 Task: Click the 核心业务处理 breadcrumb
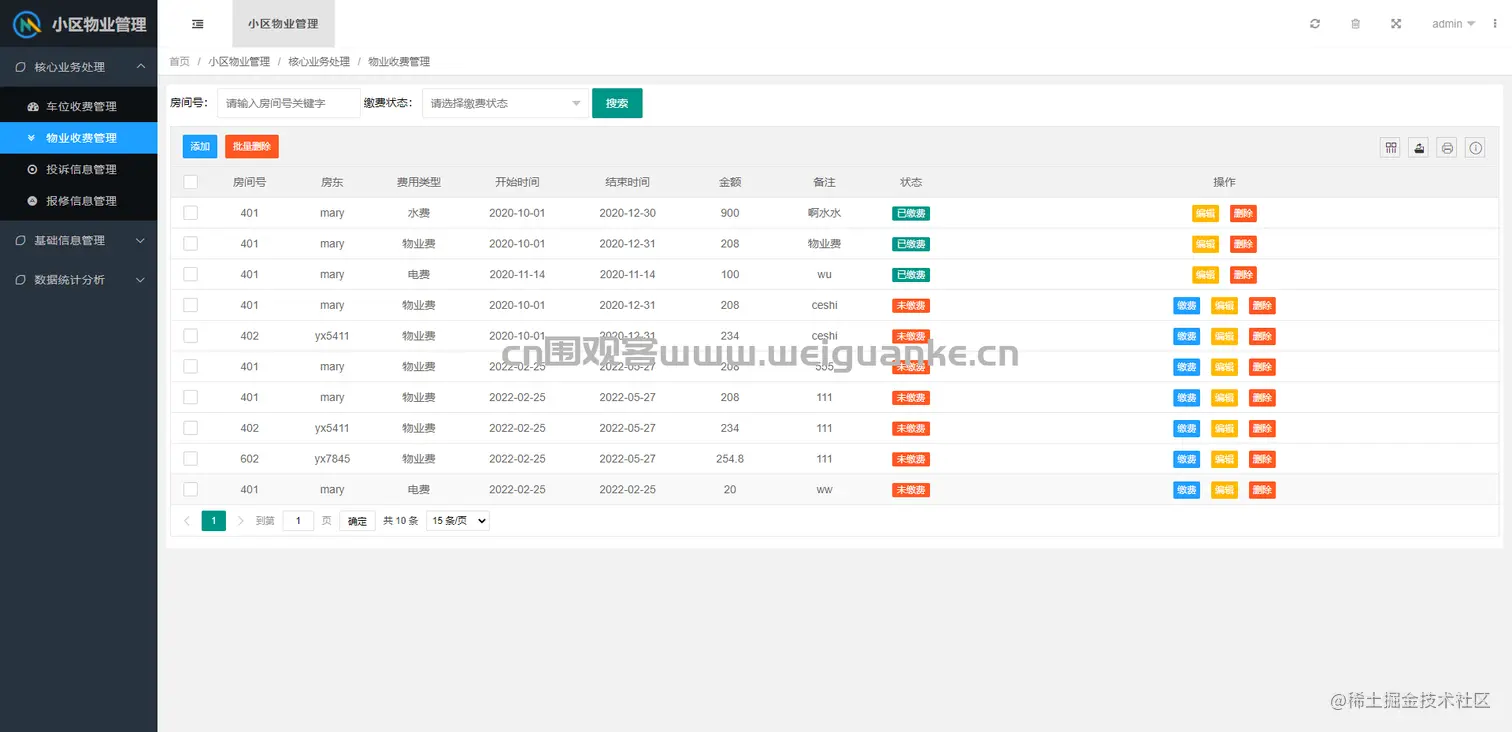coord(319,62)
